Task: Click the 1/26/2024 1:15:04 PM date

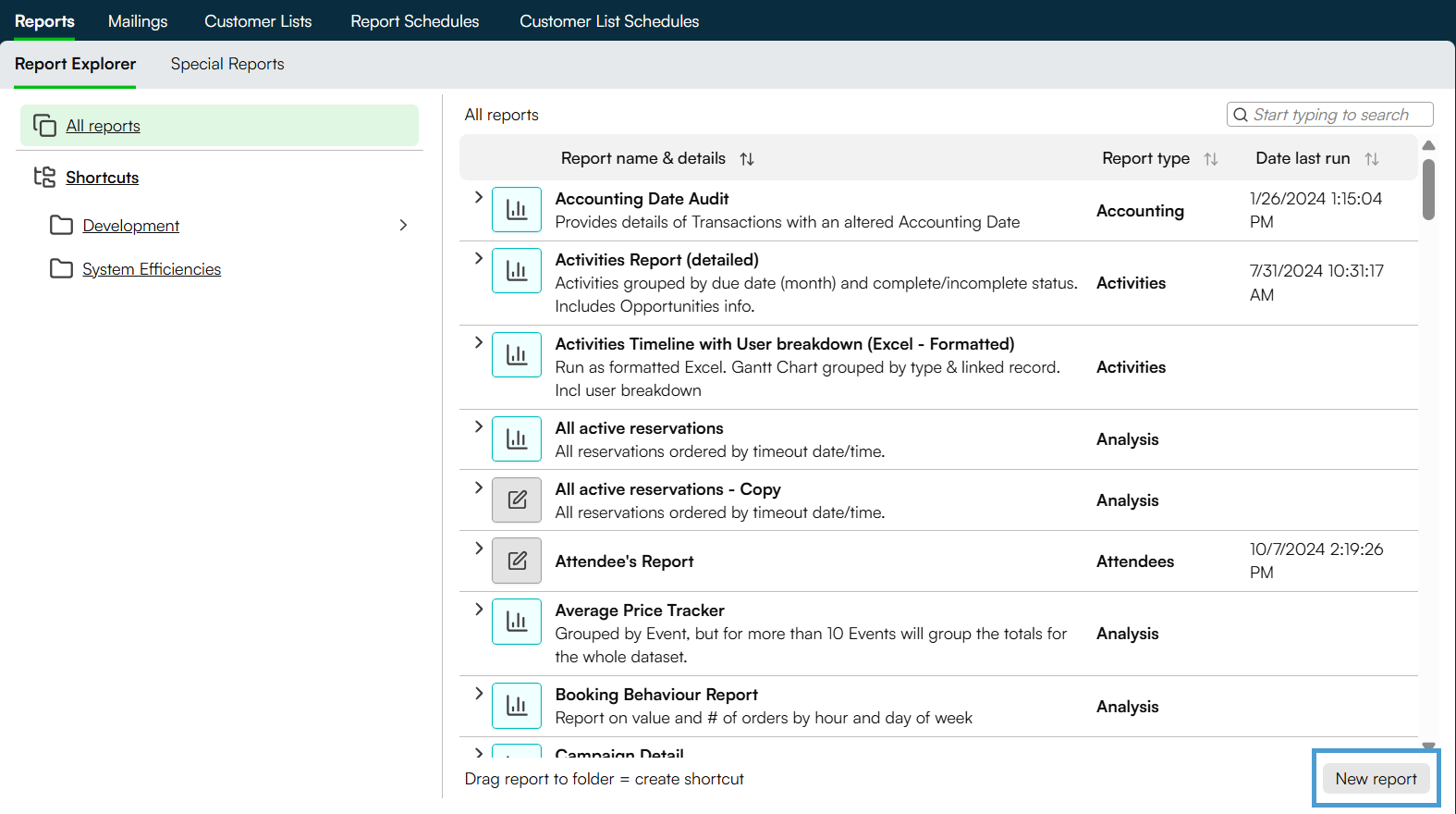Action: [x=1315, y=210]
